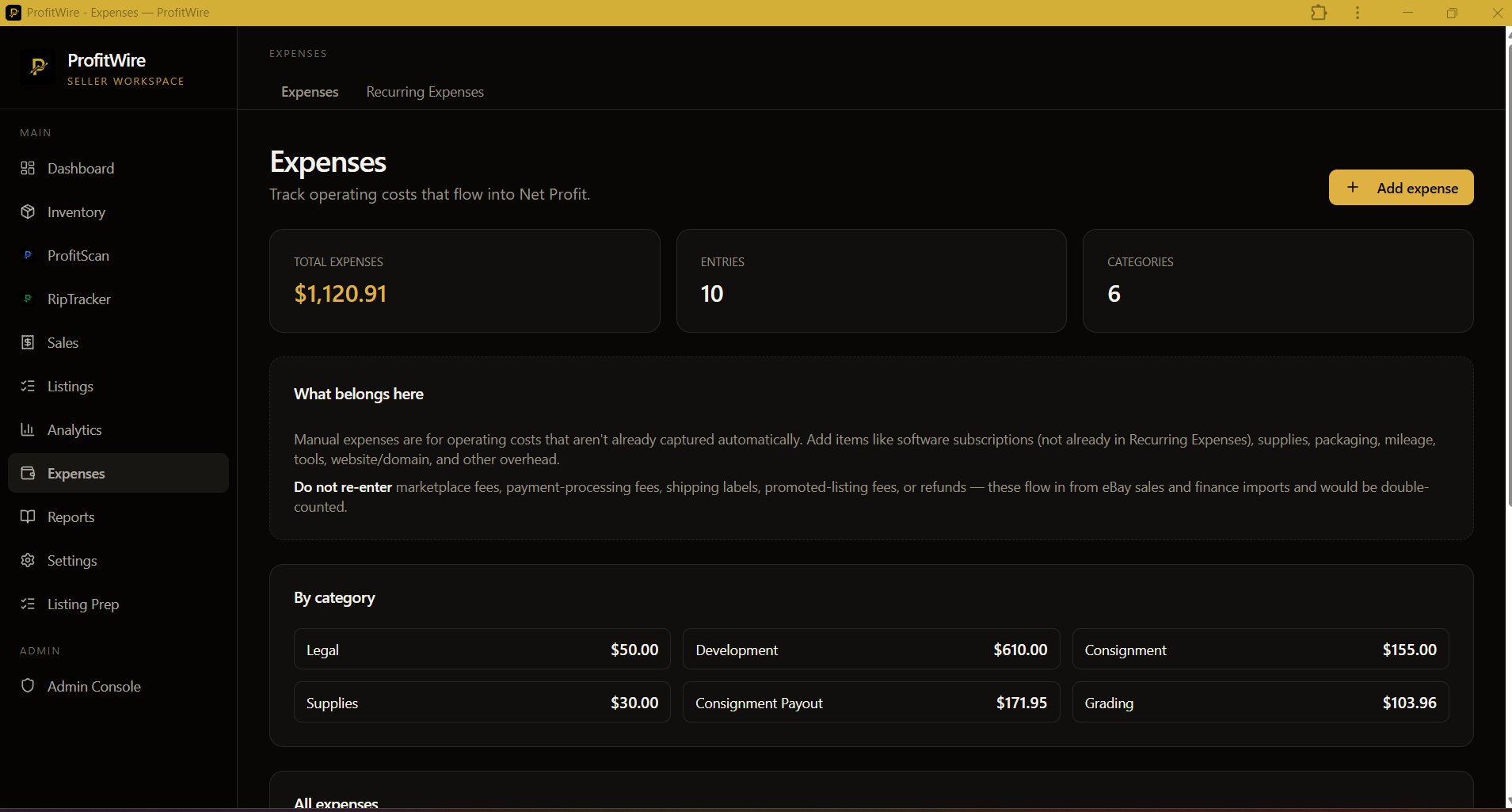The image size is (1512, 812).
Task: Click the Listing Prep checklist icon
Action: 28,604
